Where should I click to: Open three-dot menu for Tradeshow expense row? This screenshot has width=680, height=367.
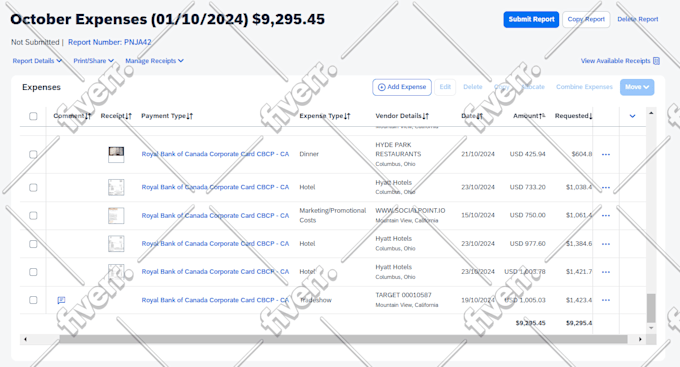point(606,300)
